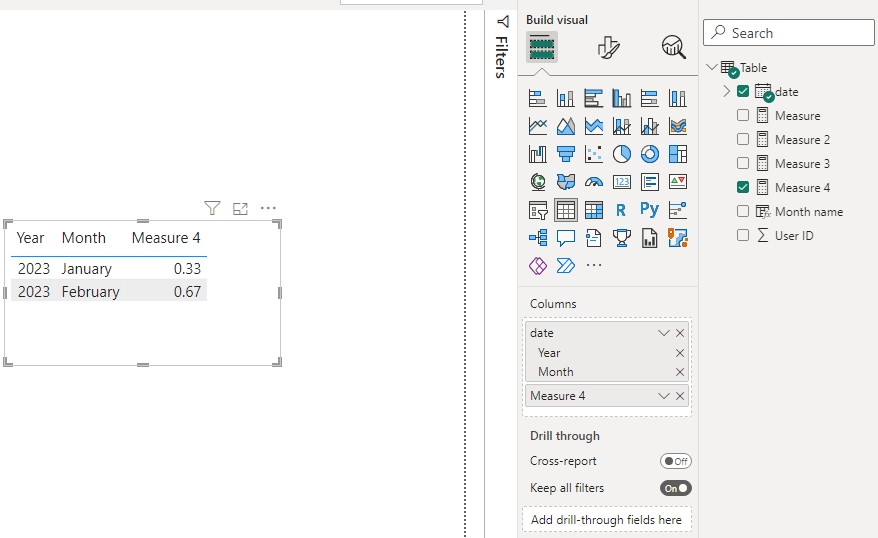The width and height of the screenshot is (878, 538).
Task: Choose the line chart visual
Action: tap(538, 126)
